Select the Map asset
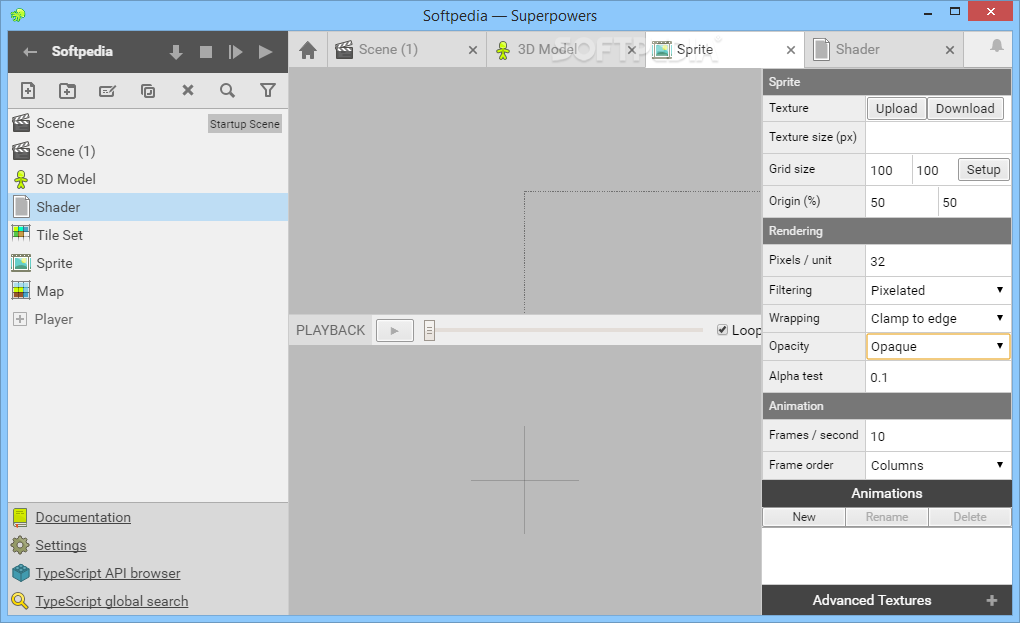Viewport: 1020px width, 623px height. tap(148, 291)
